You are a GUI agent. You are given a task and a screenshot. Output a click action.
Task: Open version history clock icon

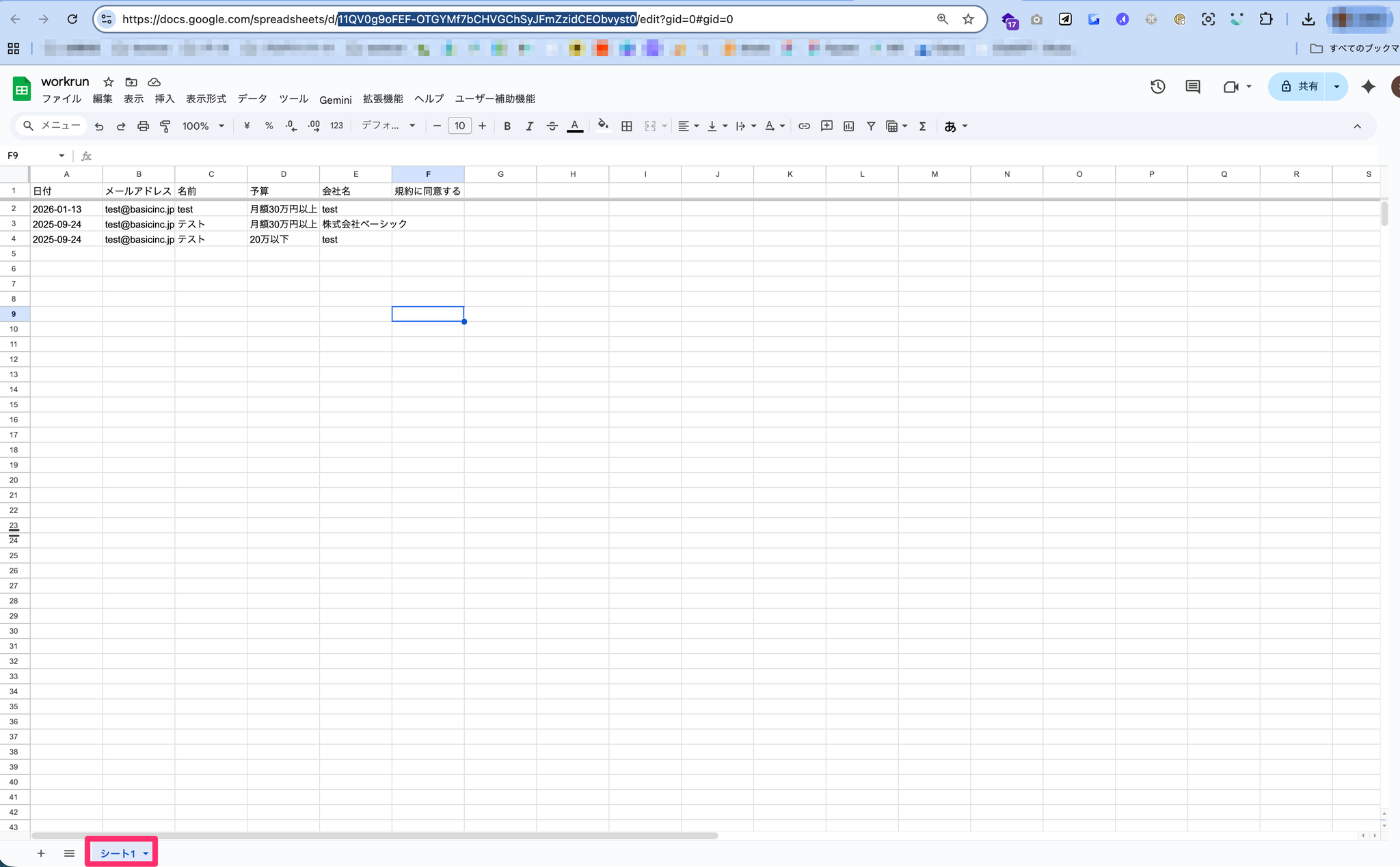1157,87
